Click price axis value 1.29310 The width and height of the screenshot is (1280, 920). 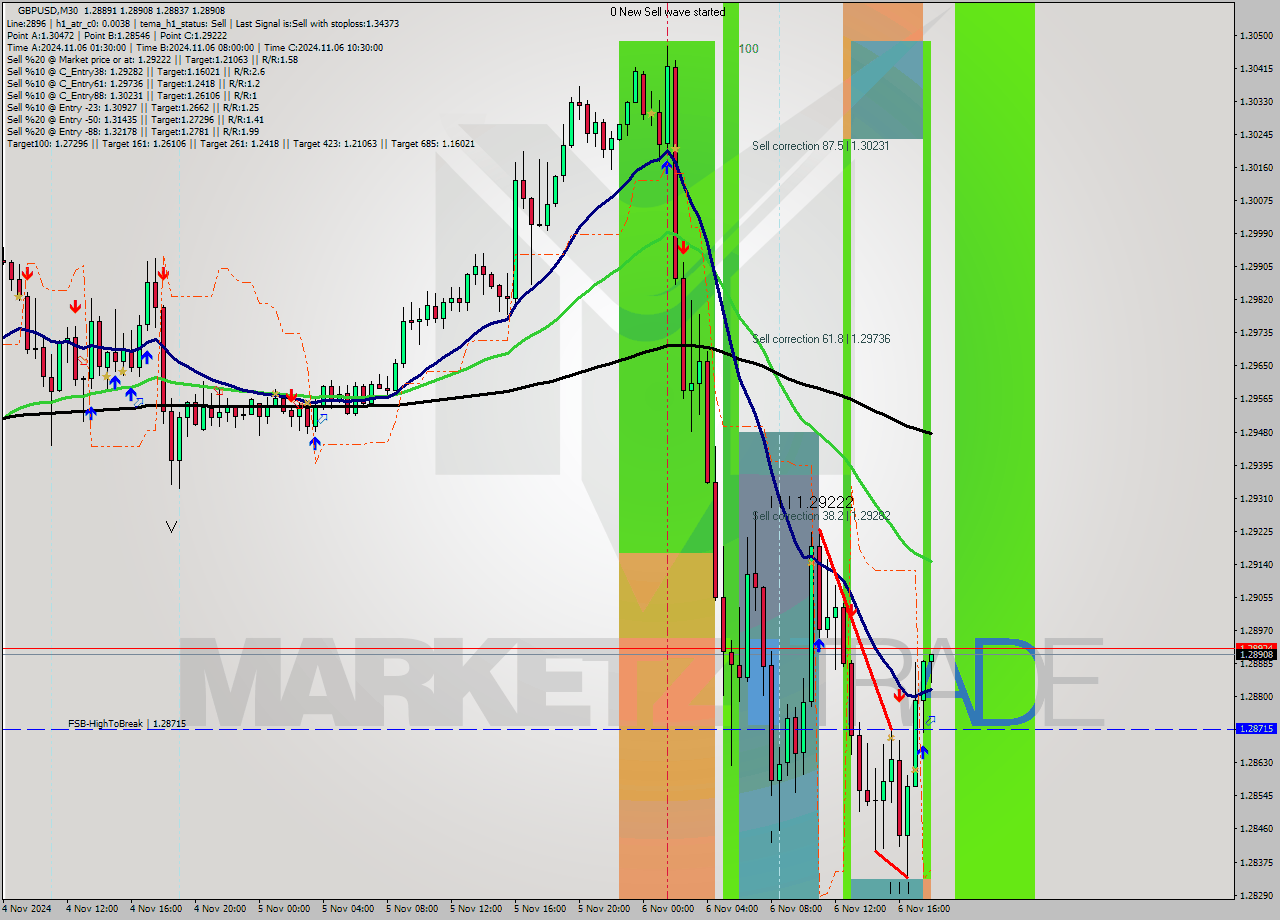(x=1256, y=498)
